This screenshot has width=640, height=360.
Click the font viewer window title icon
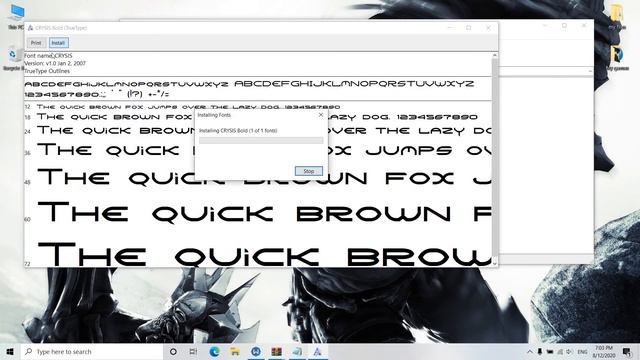click(x=30, y=28)
